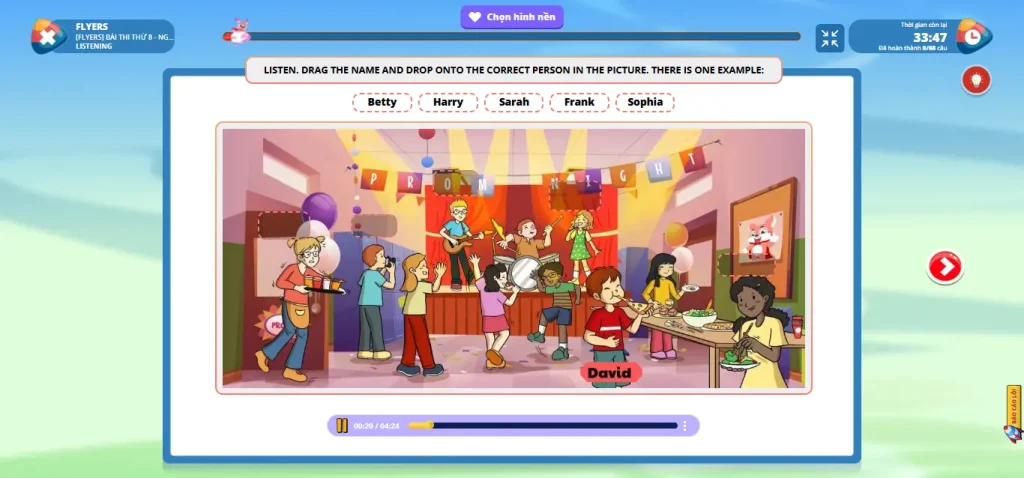Open the lightbulb hint button
This screenshot has width=1024, height=478.
click(976, 80)
